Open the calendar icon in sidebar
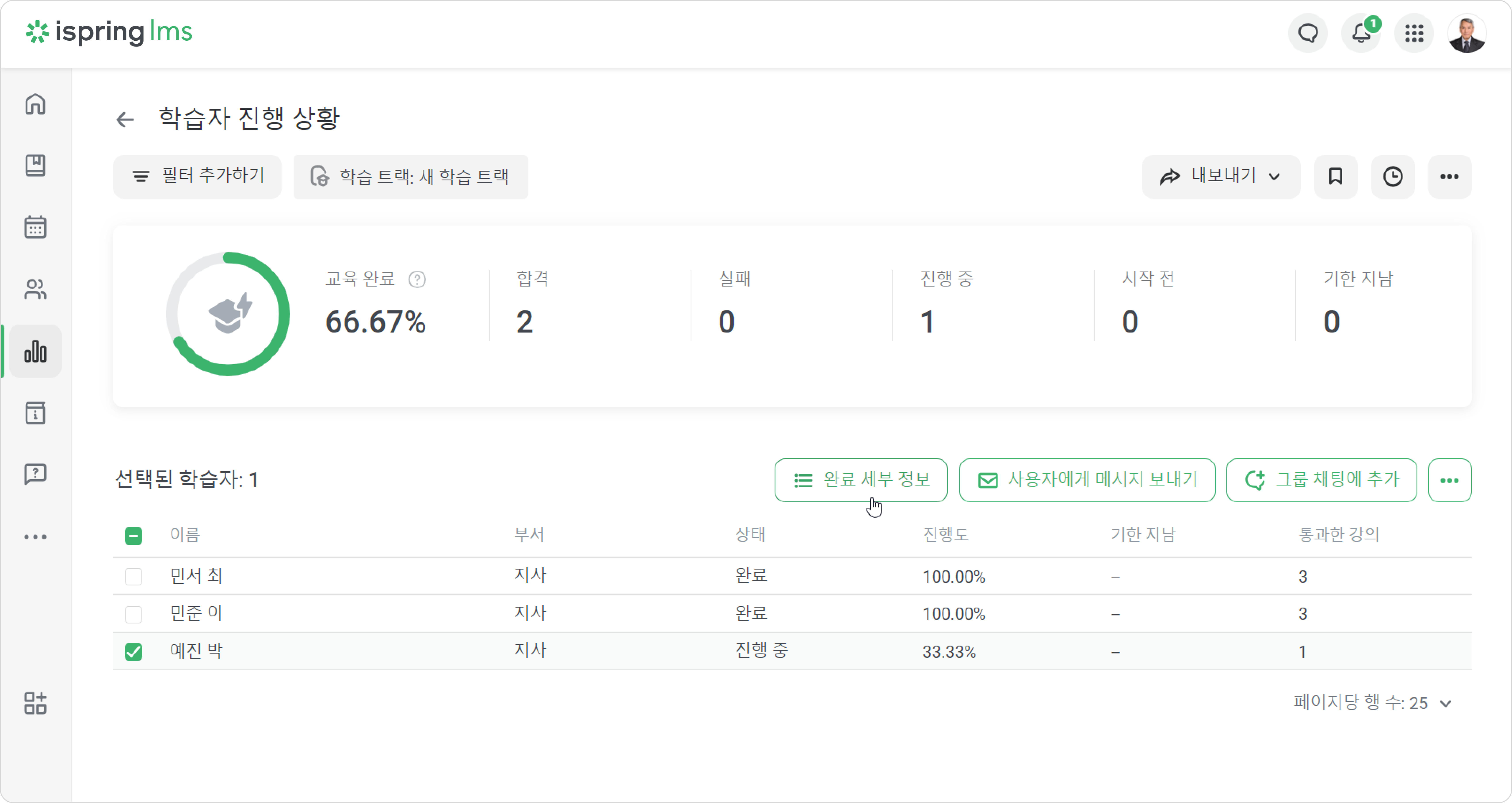1512x803 pixels. [x=35, y=227]
